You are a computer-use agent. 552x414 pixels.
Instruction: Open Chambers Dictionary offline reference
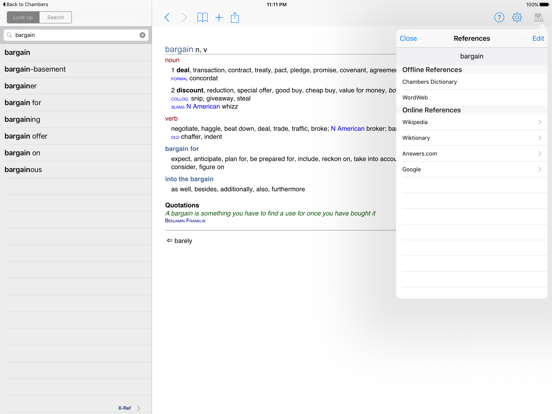point(472,82)
